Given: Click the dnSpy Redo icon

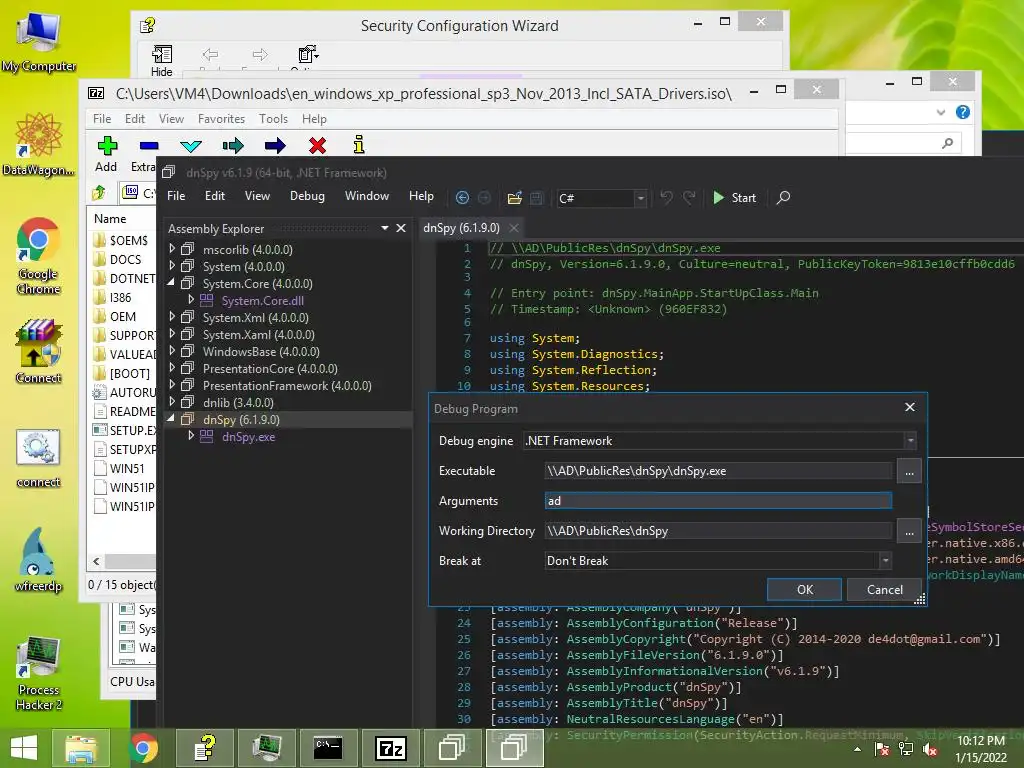Looking at the screenshot, I should pos(689,197).
